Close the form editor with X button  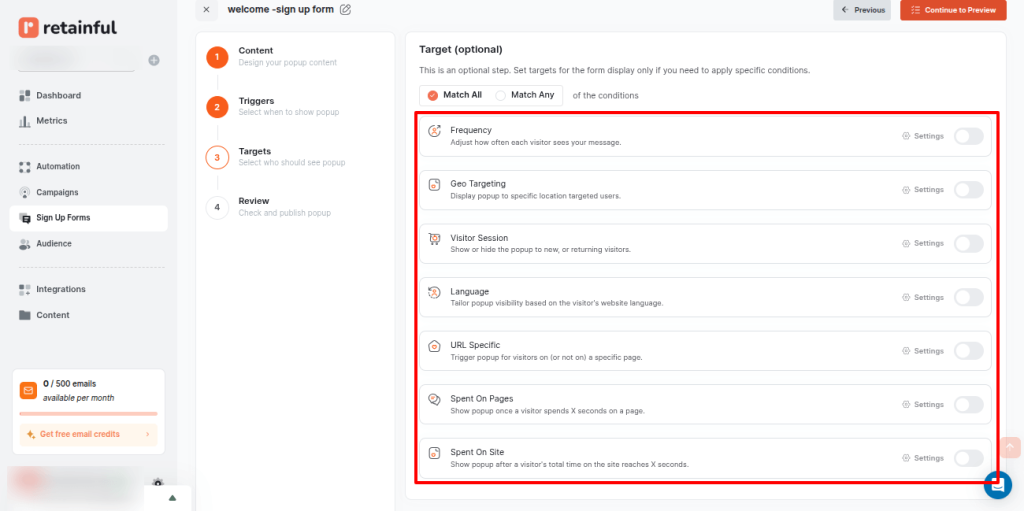click(206, 10)
